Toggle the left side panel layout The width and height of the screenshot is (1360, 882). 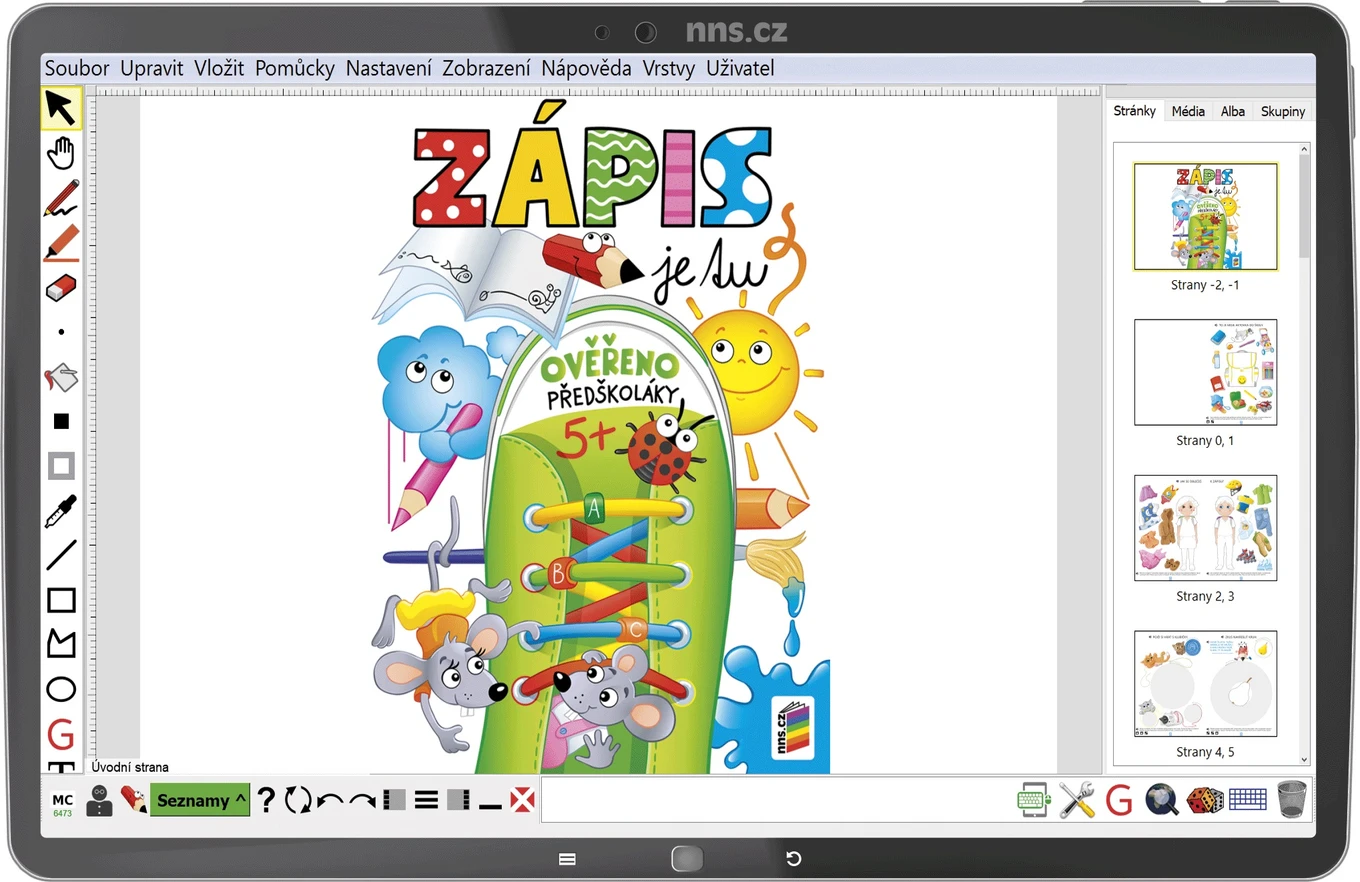[x=394, y=800]
